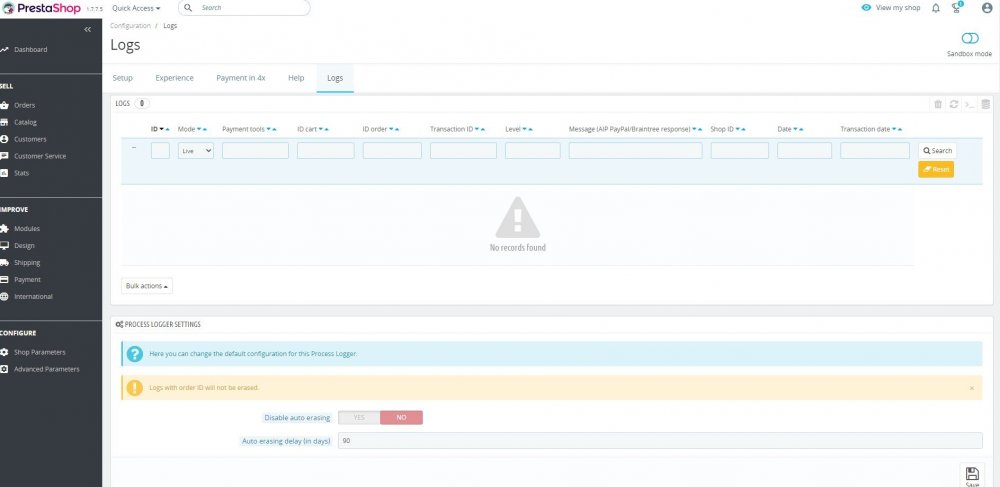Switch to the Setup tab
1000x487 pixels.
click(122, 78)
